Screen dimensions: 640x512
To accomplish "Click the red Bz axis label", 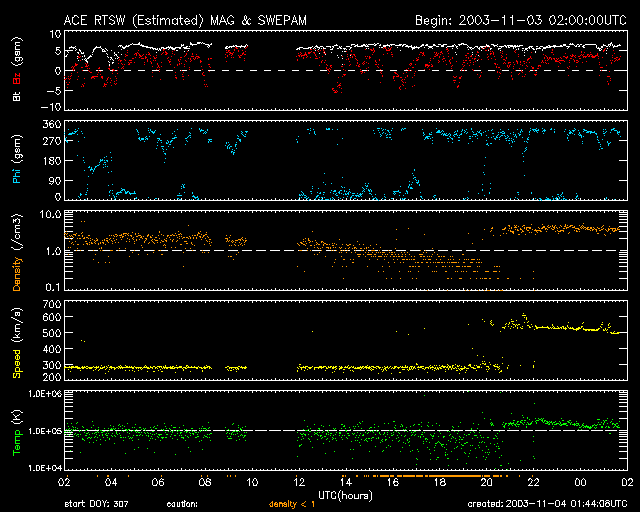I will [17, 79].
